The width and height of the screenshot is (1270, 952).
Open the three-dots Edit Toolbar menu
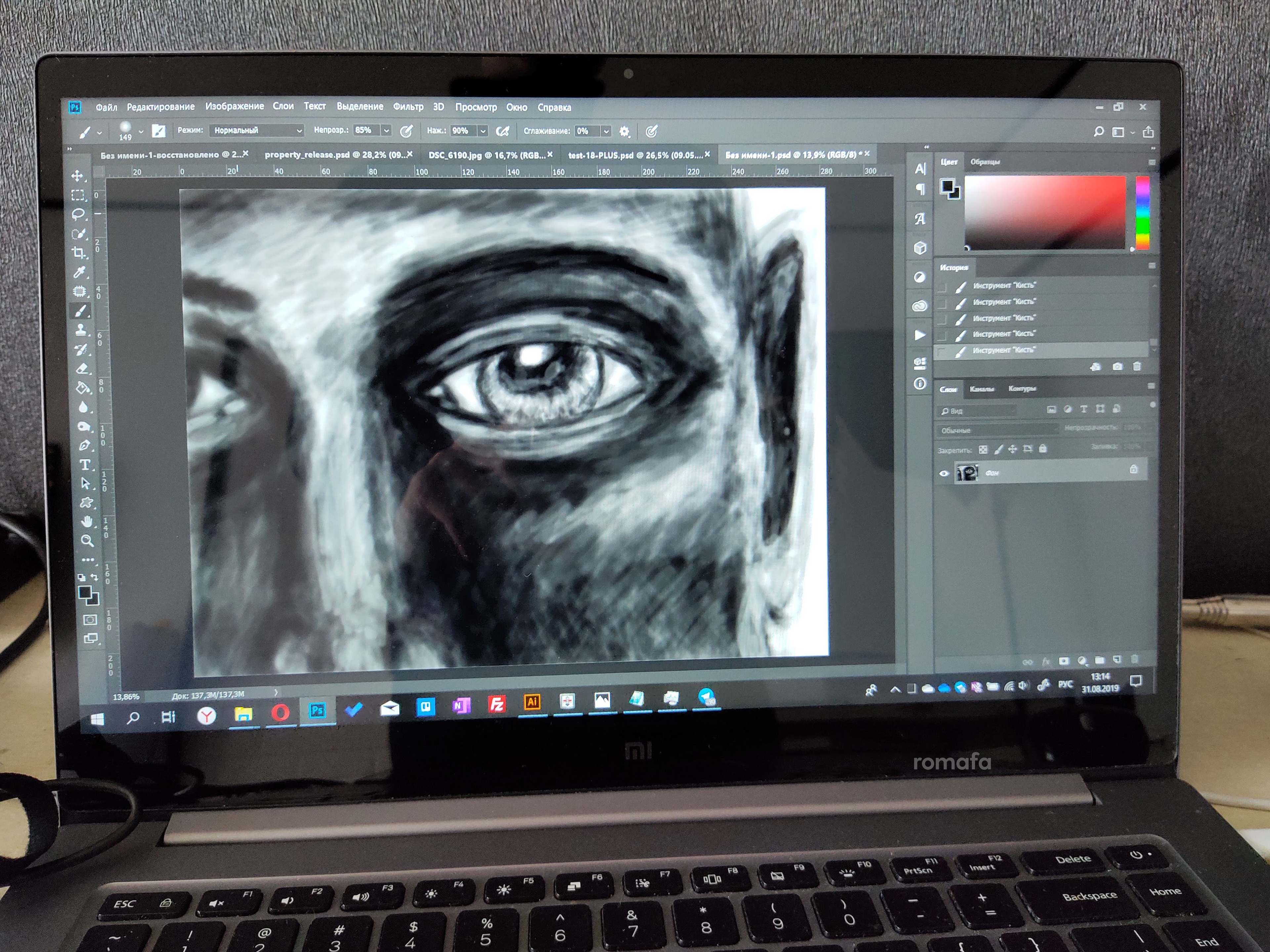click(87, 559)
